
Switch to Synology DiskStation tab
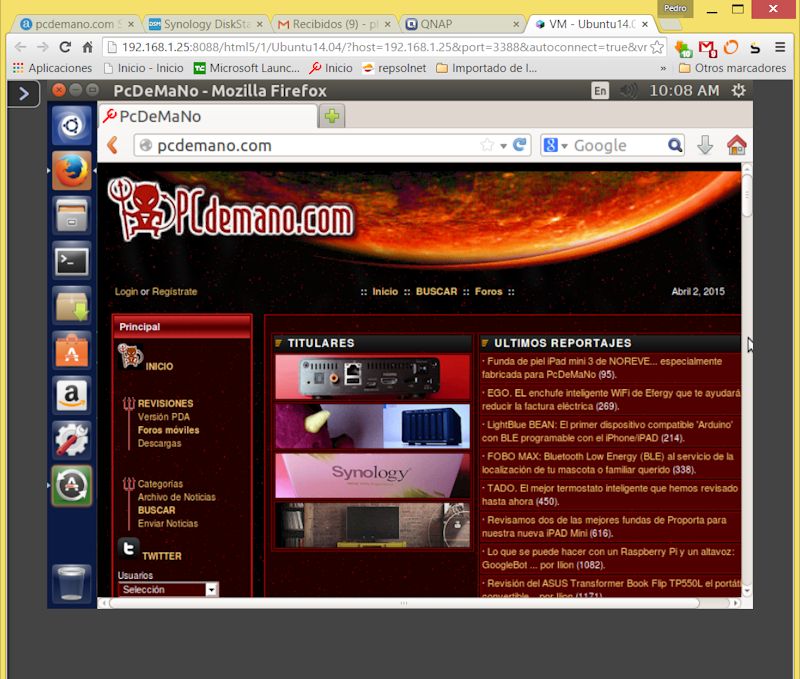click(206, 24)
